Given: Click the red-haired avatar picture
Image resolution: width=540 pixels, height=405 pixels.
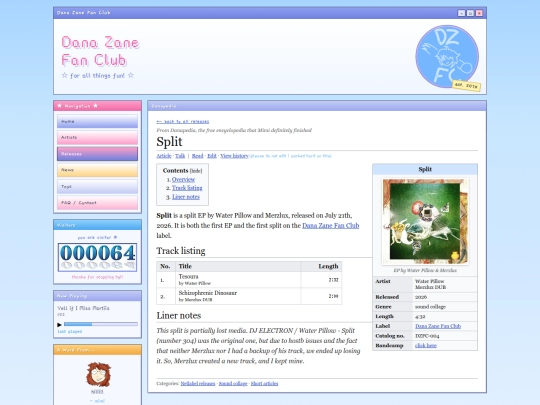Looking at the screenshot, I should 98,374.
